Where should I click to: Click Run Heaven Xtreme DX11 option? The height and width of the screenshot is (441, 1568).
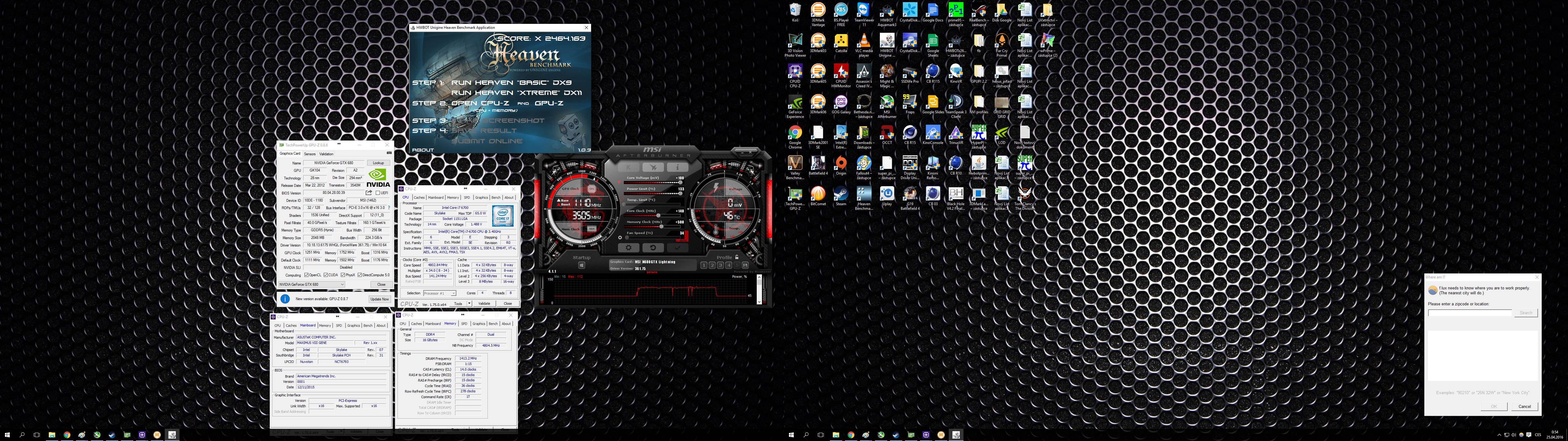pyautogui.click(x=517, y=92)
